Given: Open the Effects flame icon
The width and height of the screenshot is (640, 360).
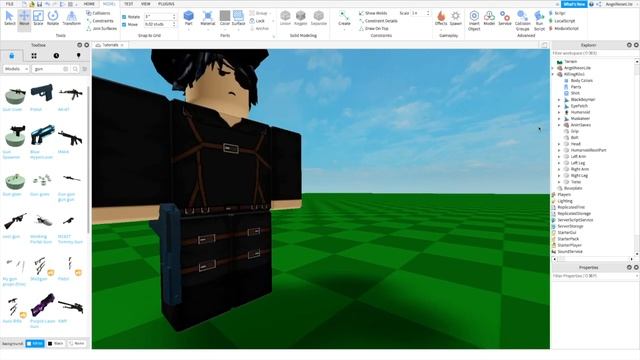Looking at the screenshot, I should 441,18.
